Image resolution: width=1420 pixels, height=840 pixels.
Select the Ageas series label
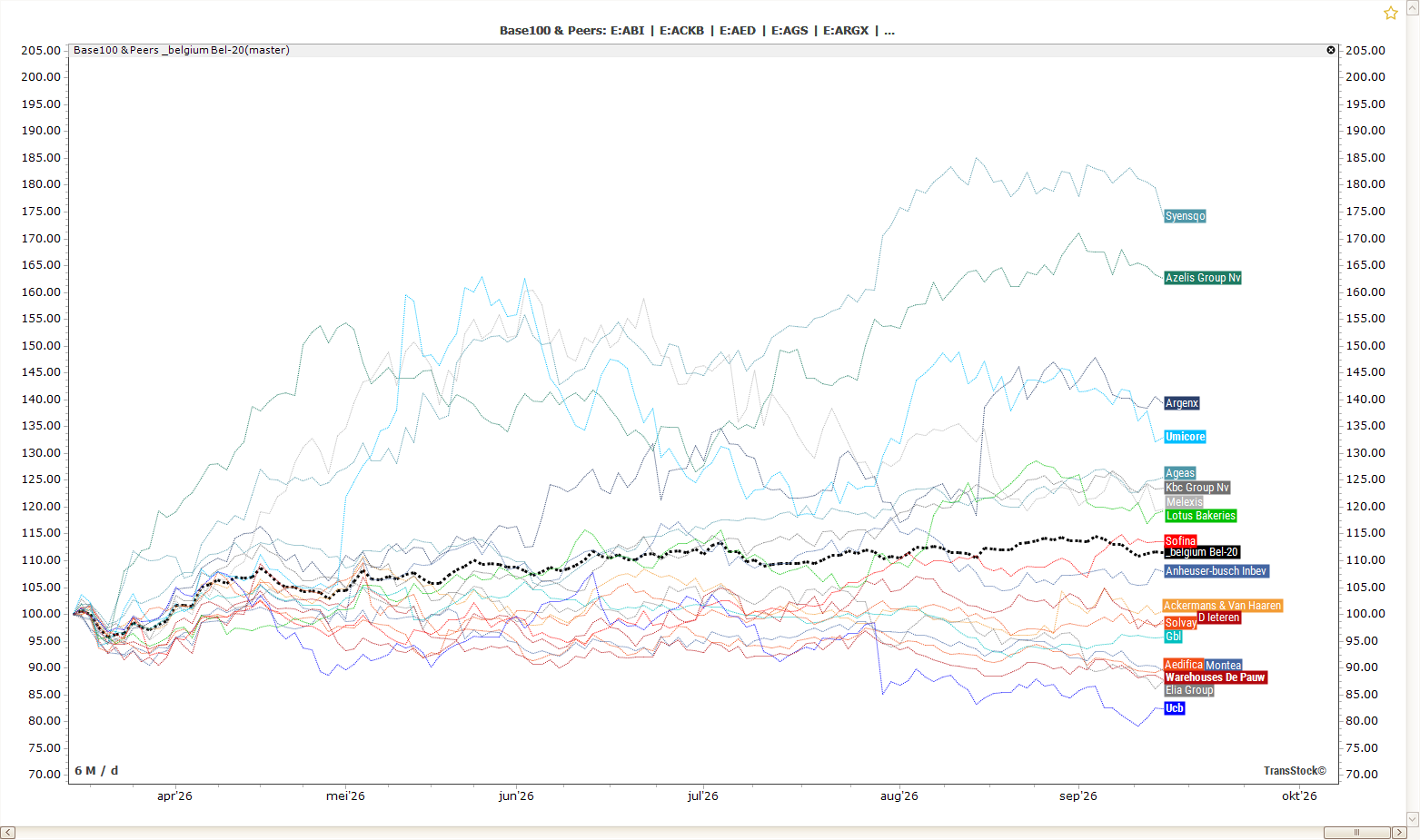coord(1180,473)
